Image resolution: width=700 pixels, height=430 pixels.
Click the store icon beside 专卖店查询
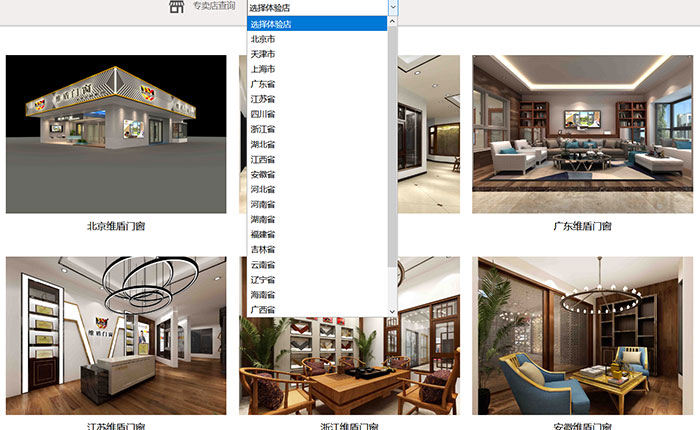[176, 8]
